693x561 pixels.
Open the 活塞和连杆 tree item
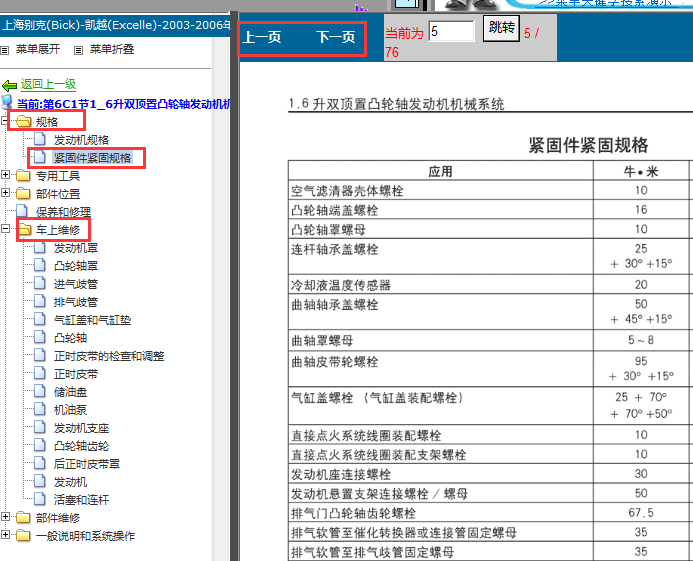tap(81, 500)
